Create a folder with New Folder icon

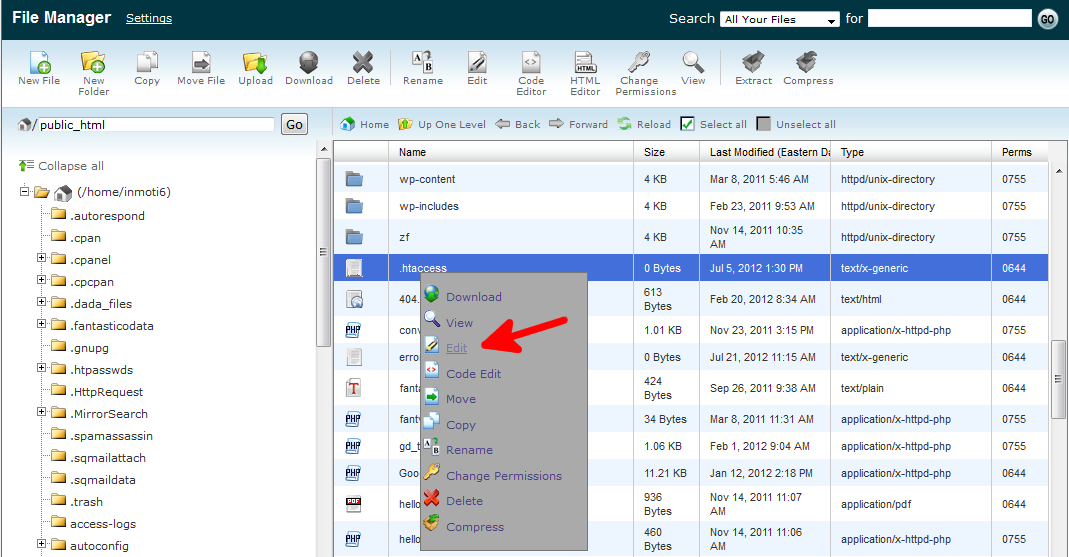pyautogui.click(x=93, y=64)
